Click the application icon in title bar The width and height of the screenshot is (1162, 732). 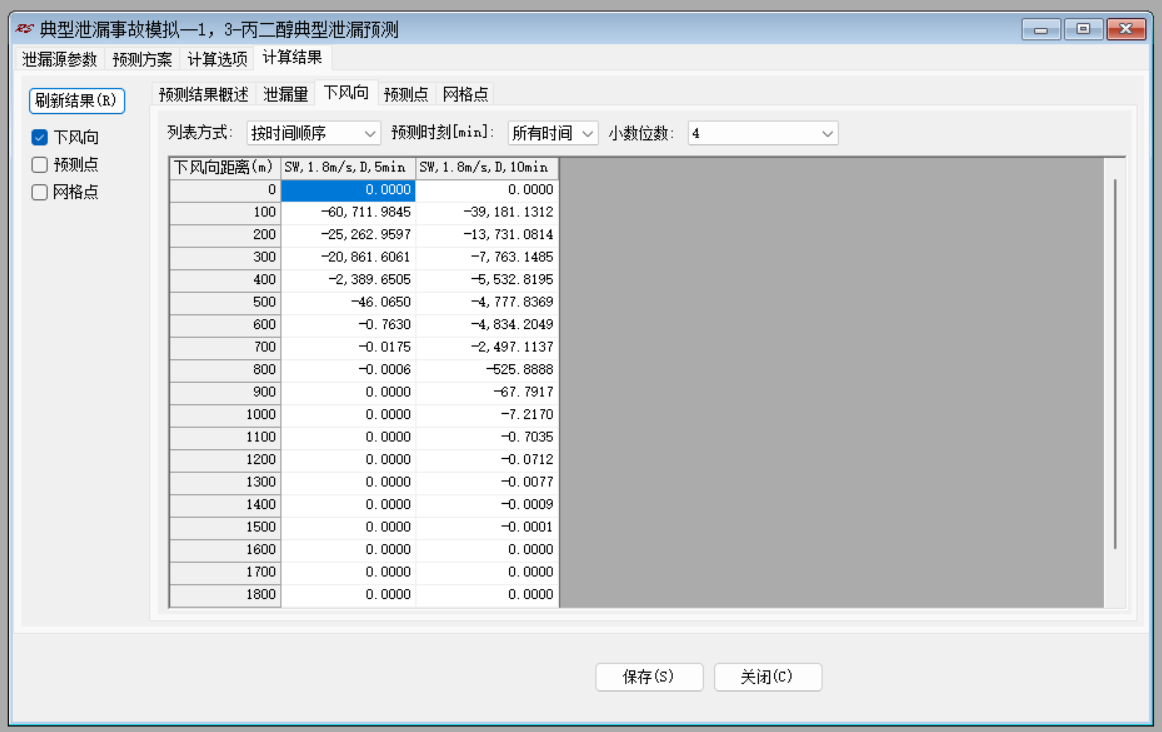24,29
